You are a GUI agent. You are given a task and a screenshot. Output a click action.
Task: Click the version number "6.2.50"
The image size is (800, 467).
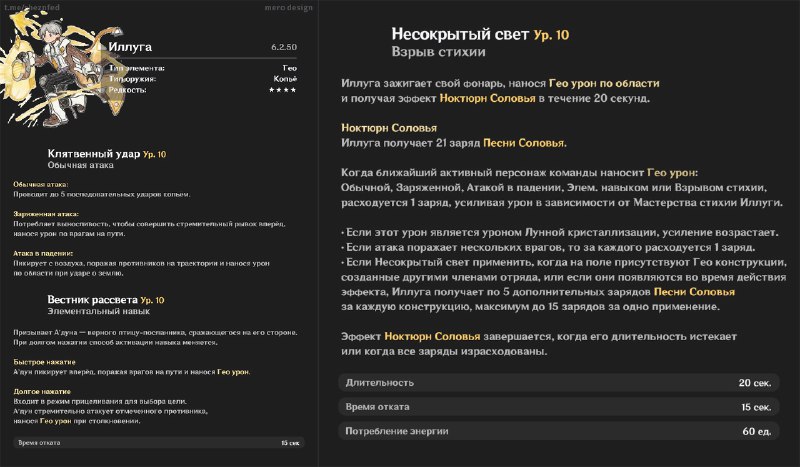[284, 47]
